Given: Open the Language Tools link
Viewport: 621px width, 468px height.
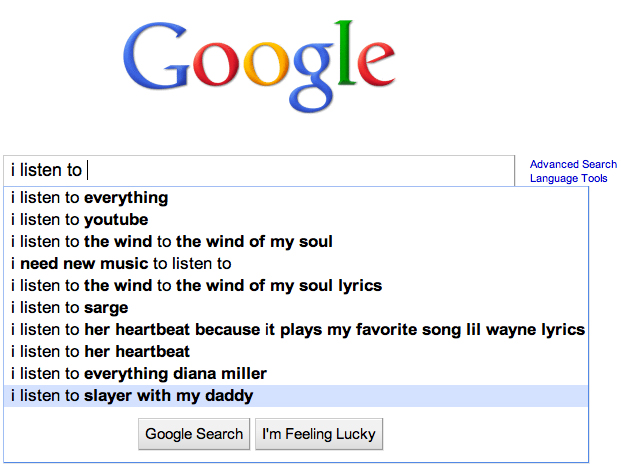Looking at the screenshot, I should coord(568,178).
